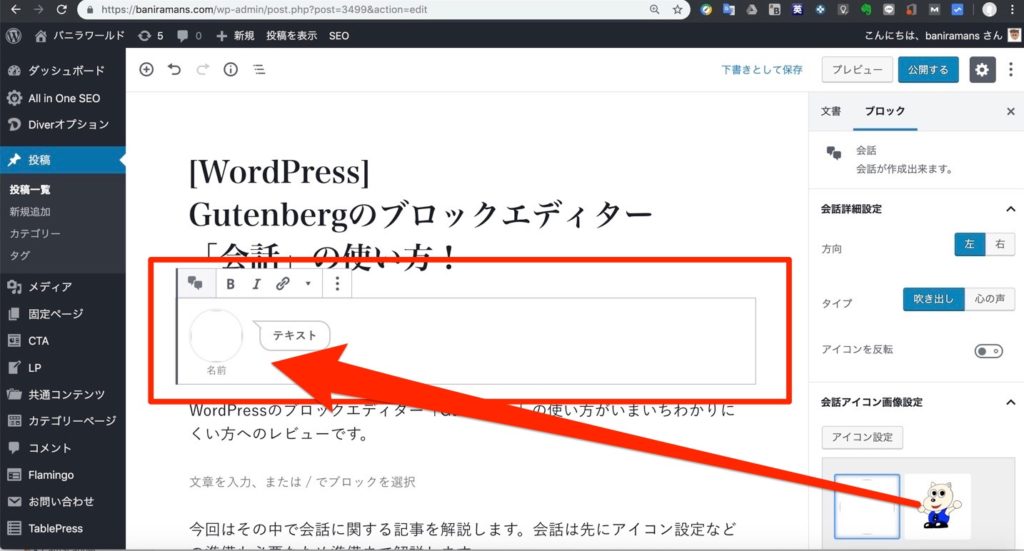
Task: Click the 名前 field under avatar
Action: 216,370
